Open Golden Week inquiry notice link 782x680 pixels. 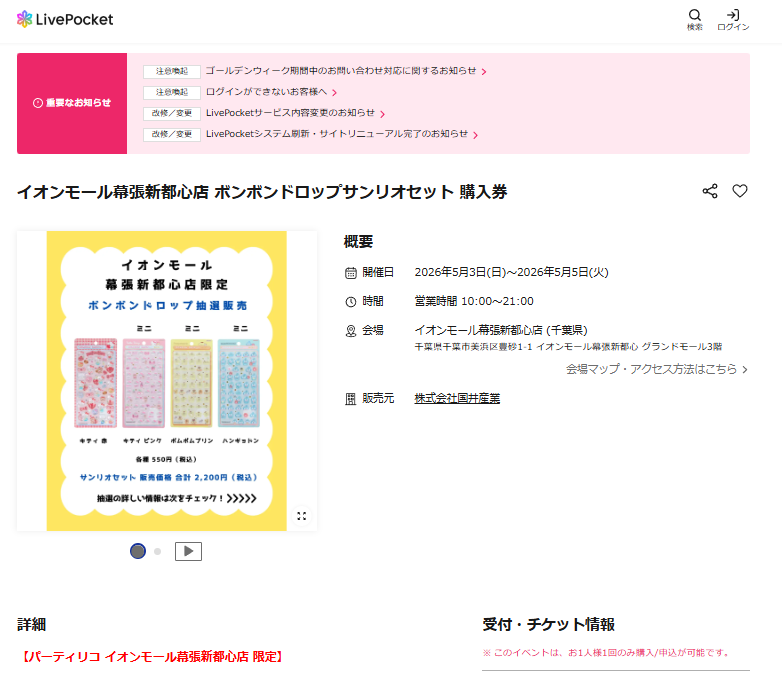pos(341,71)
